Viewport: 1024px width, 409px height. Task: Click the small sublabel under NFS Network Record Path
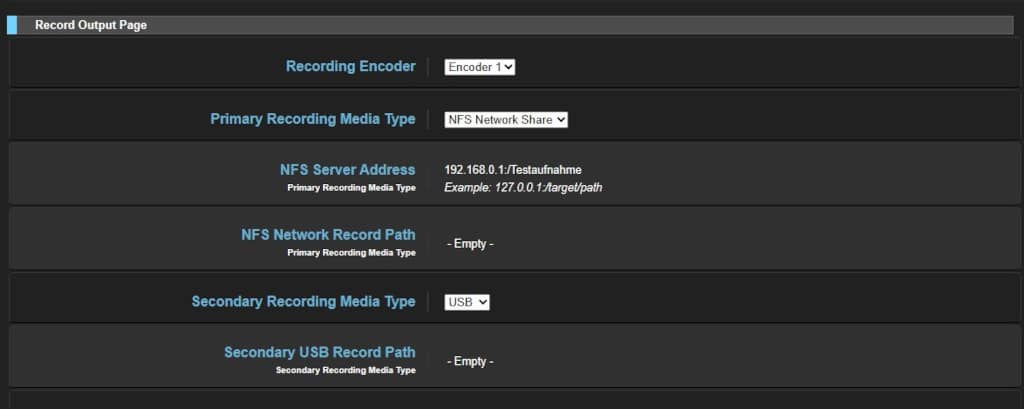coord(351,253)
